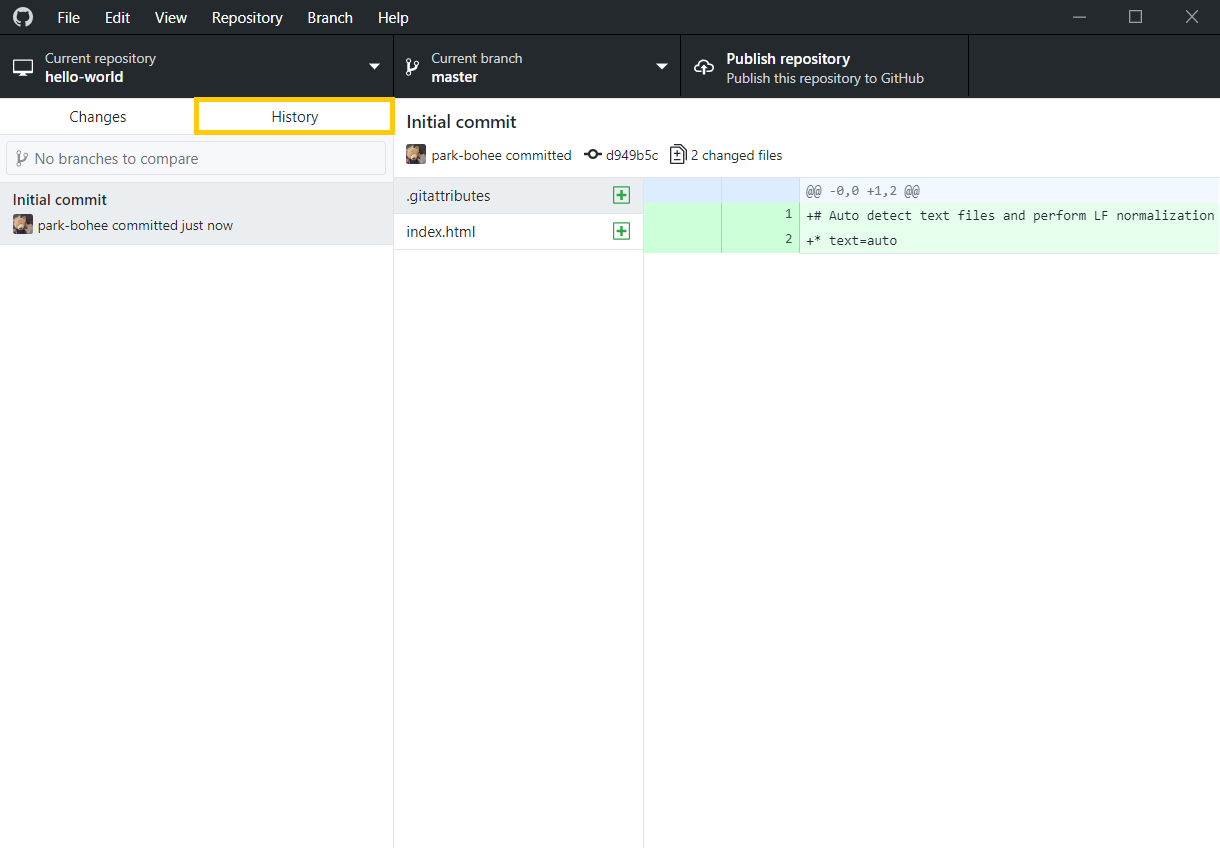
Task: Click '2 changed files' label
Action: pos(736,156)
